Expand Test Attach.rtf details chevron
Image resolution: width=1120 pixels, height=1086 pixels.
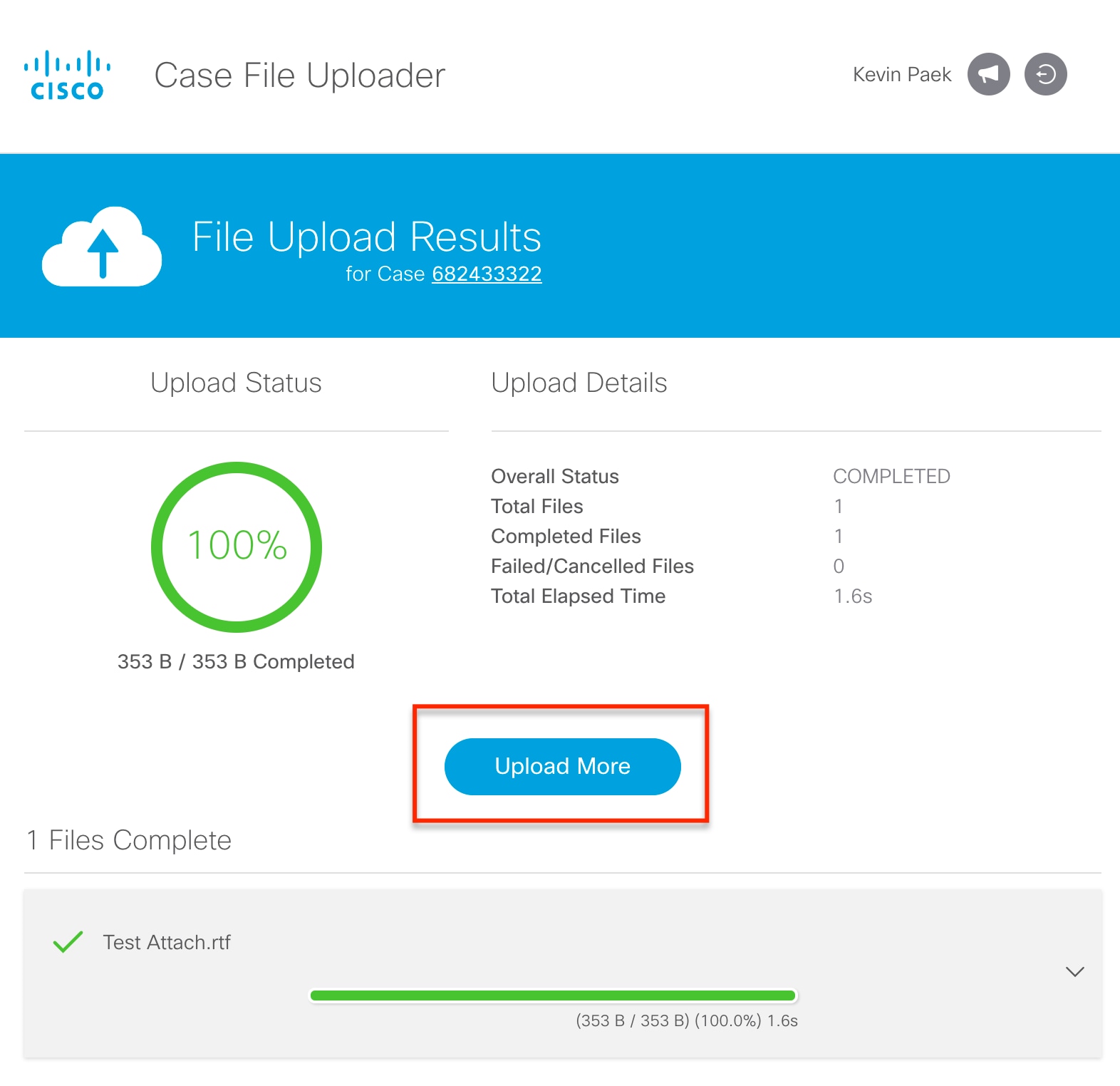coord(1074,972)
